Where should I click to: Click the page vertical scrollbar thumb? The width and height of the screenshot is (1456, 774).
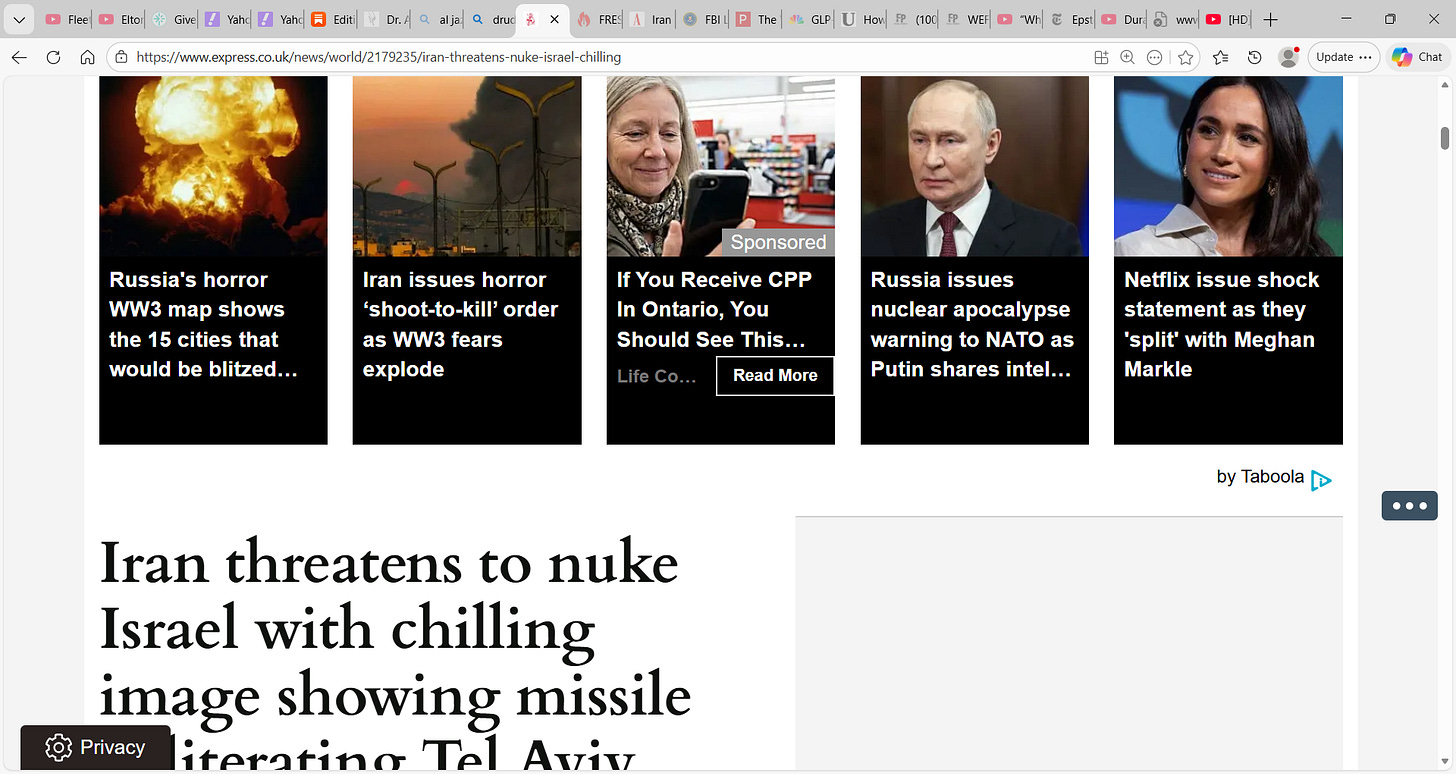tap(1445, 138)
